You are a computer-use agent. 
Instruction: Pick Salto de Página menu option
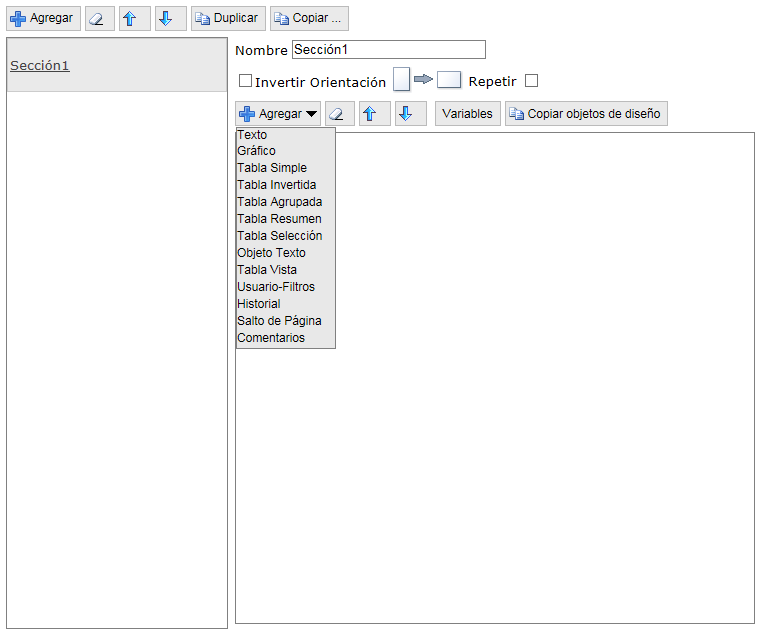tap(279, 321)
